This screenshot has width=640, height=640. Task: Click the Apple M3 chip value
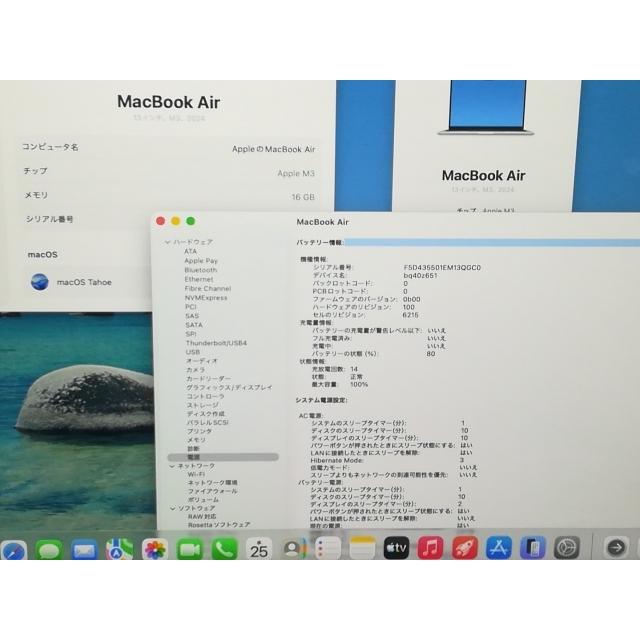click(x=296, y=173)
